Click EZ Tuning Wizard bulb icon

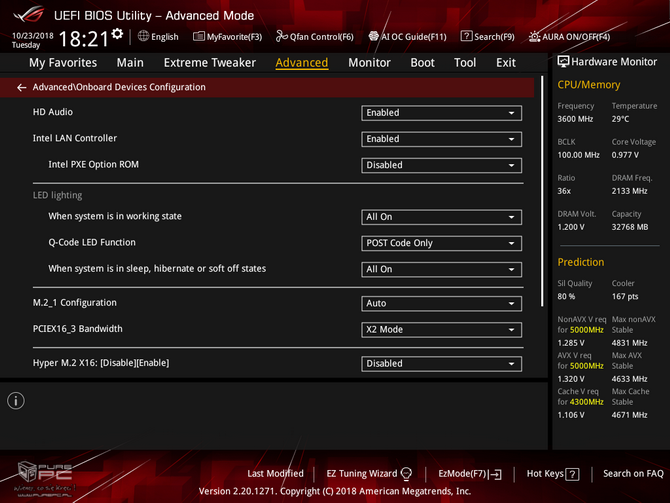pos(406,474)
